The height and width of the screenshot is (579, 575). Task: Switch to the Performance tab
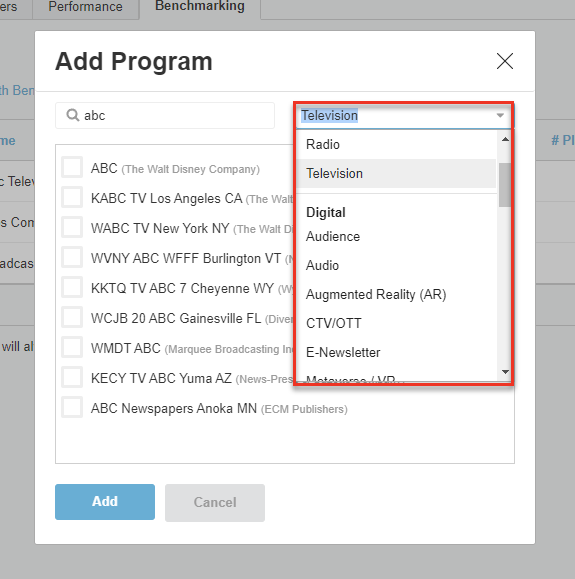(x=85, y=7)
